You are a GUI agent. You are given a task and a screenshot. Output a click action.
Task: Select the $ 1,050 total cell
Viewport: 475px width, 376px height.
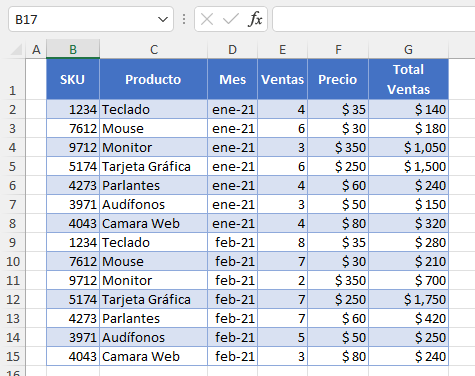[x=408, y=147]
